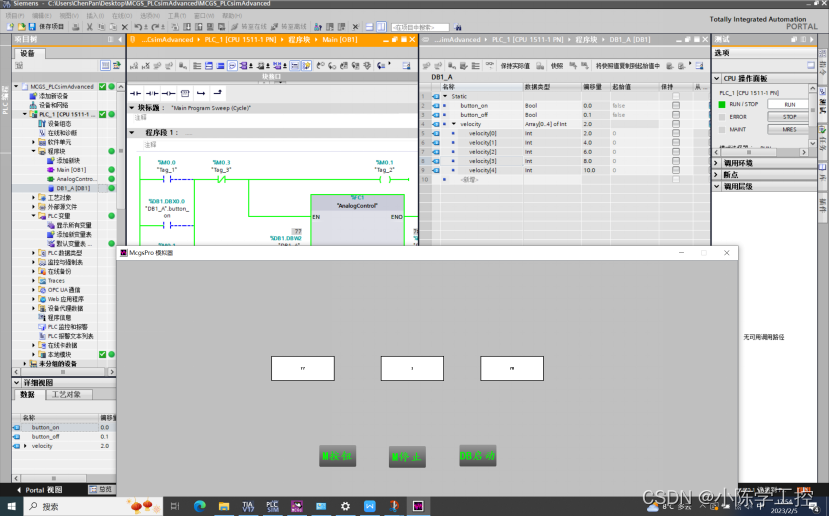Click the Main OB1 block icon in tree
The image size is (830, 517).
[50, 170]
